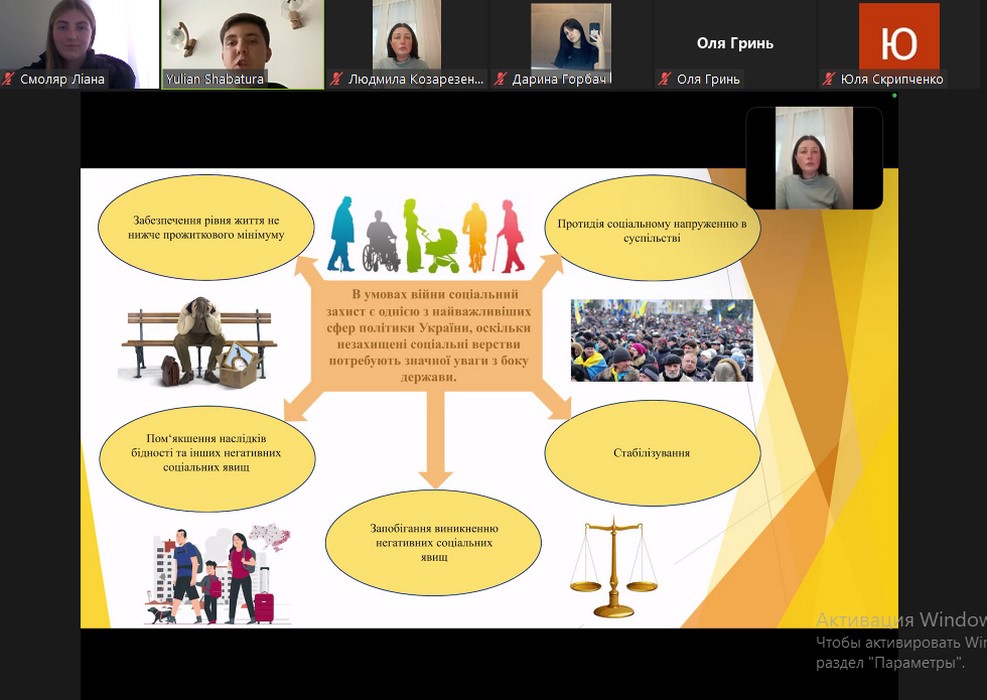The height and width of the screenshot is (700, 987).
Task: Click the floating speaker video window
Action: (814, 158)
